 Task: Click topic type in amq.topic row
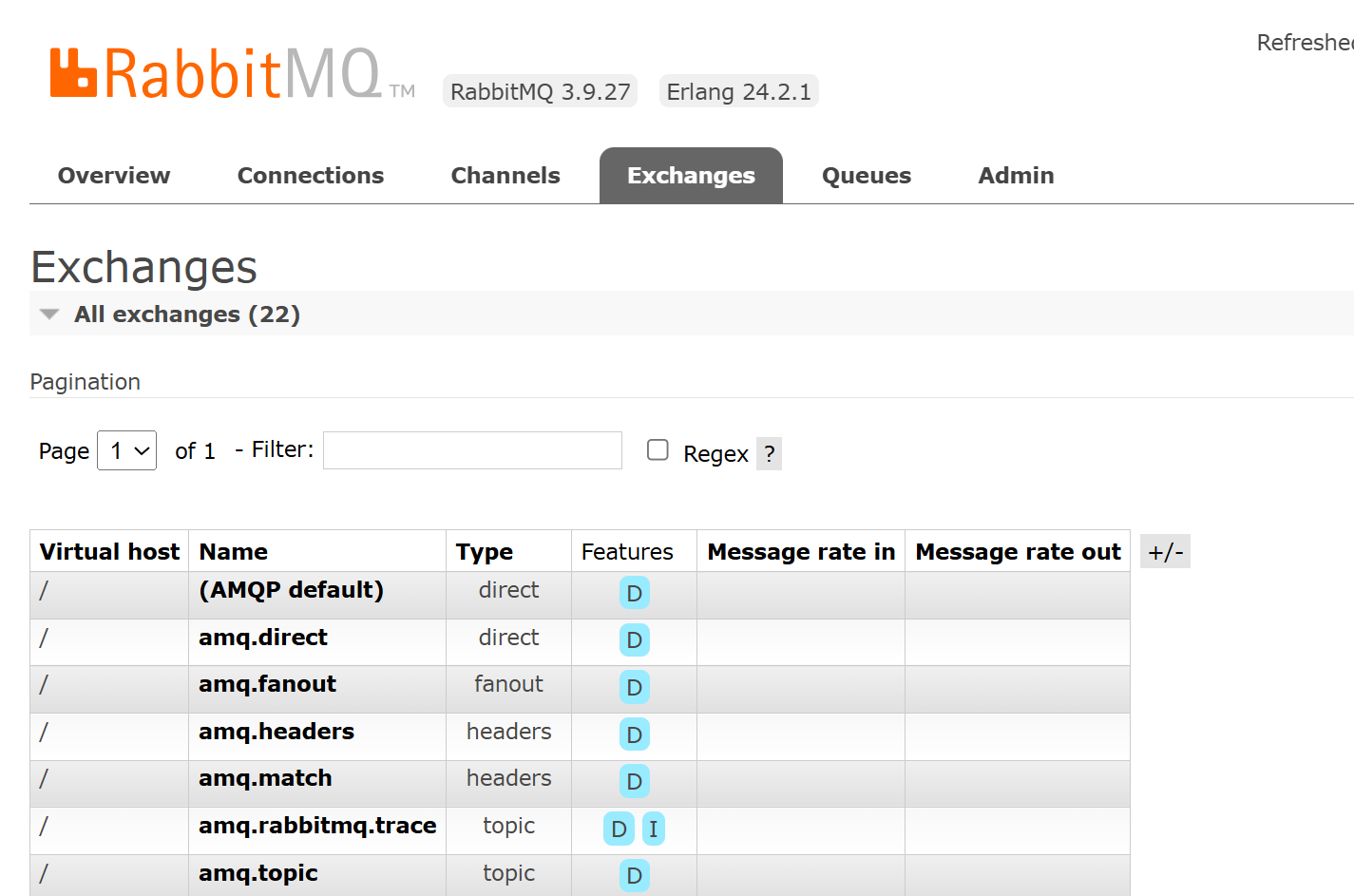tap(508, 873)
